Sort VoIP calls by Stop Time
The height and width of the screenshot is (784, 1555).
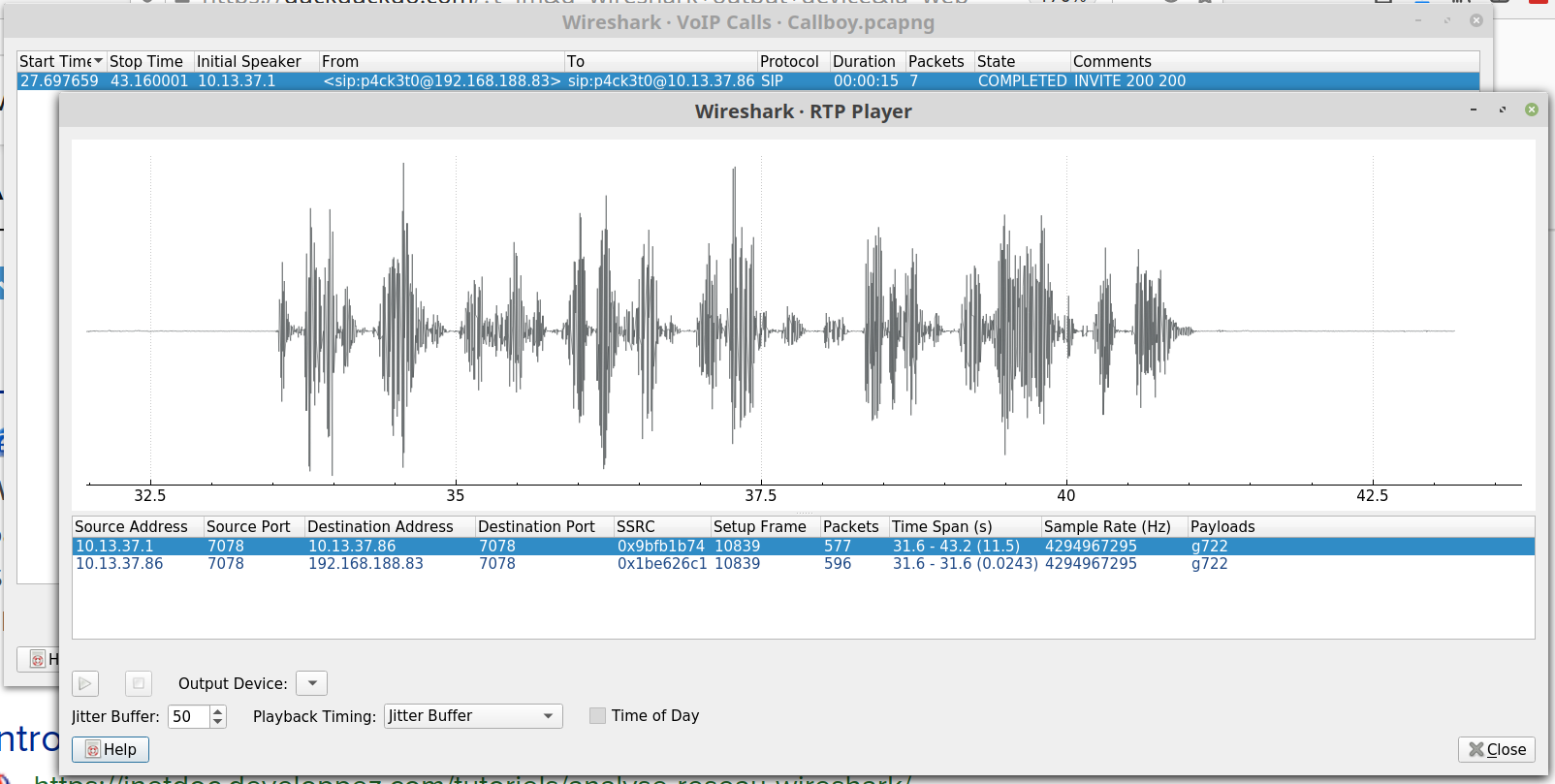[x=150, y=61]
